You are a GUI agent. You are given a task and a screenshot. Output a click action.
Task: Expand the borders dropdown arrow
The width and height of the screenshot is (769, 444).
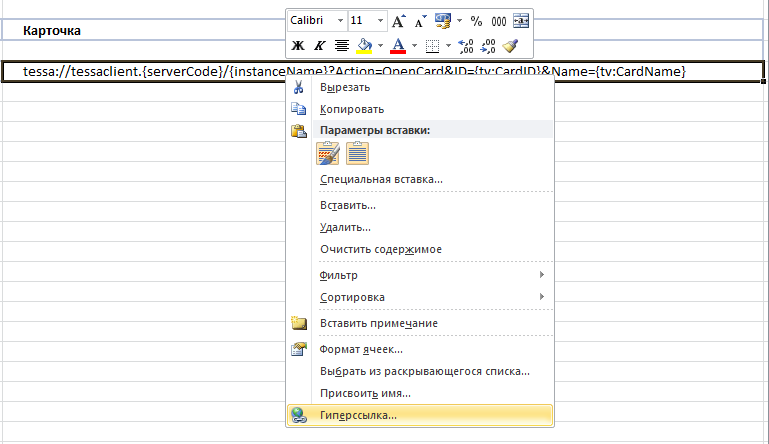coord(447,46)
